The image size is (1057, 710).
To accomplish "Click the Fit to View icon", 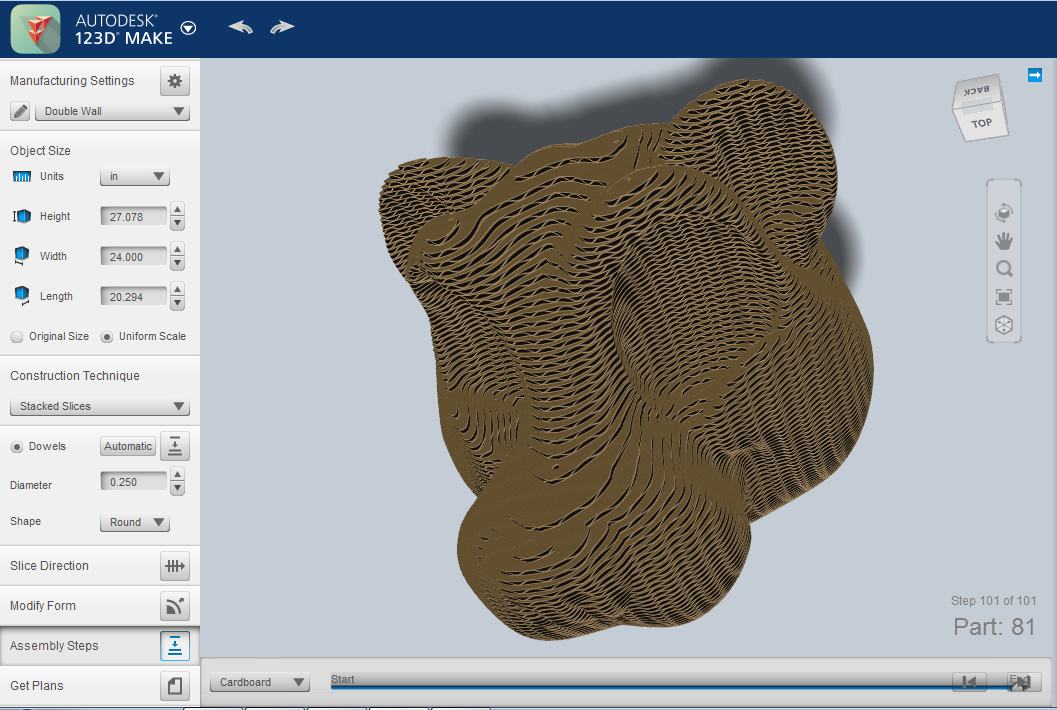I will 1004,297.
